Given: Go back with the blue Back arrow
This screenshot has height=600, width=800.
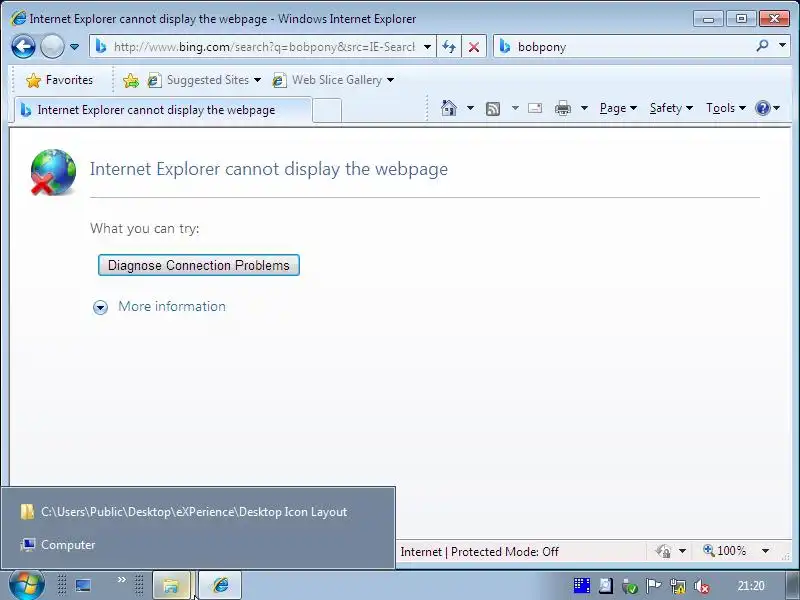Looking at the screenshot, I should pyautogui.click(x=23, y=47).
